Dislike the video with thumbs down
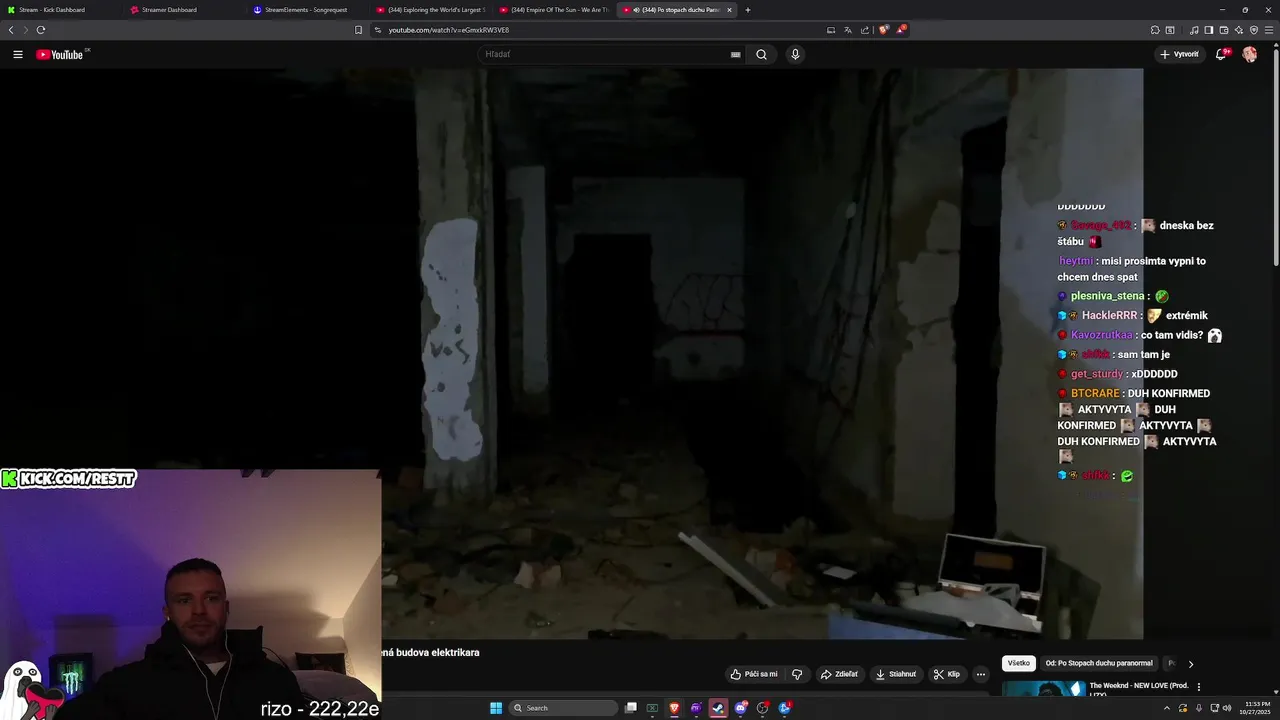The height and width of the screenshot is (720, 1280). (797, 674)
